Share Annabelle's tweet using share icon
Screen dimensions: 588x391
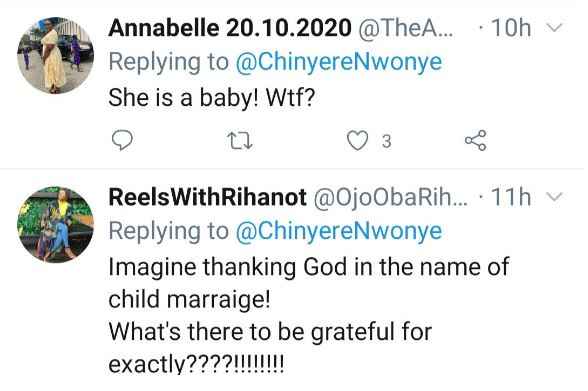[x=476, y=141]
